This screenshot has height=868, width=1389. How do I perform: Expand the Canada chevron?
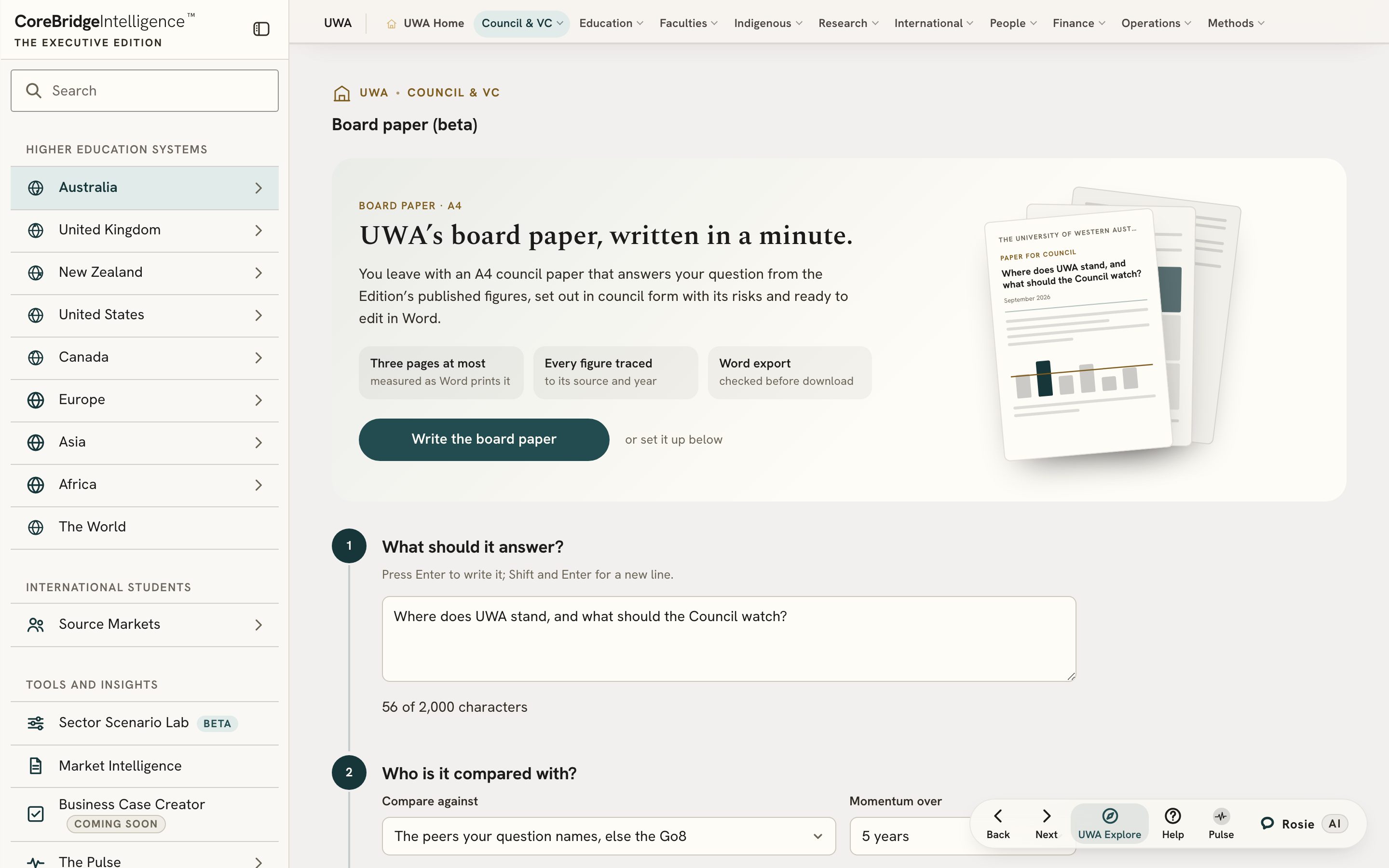tap(259, 358)
